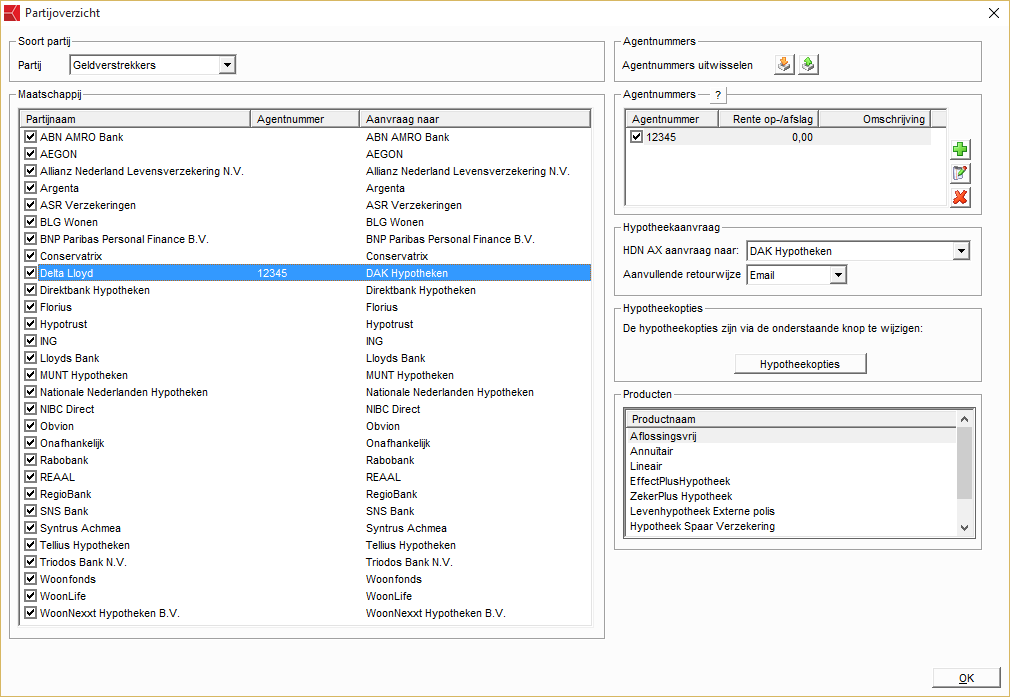
Task: Select the WoonNexxt Hypotheken B.V. row
Action: click(306, 613)
